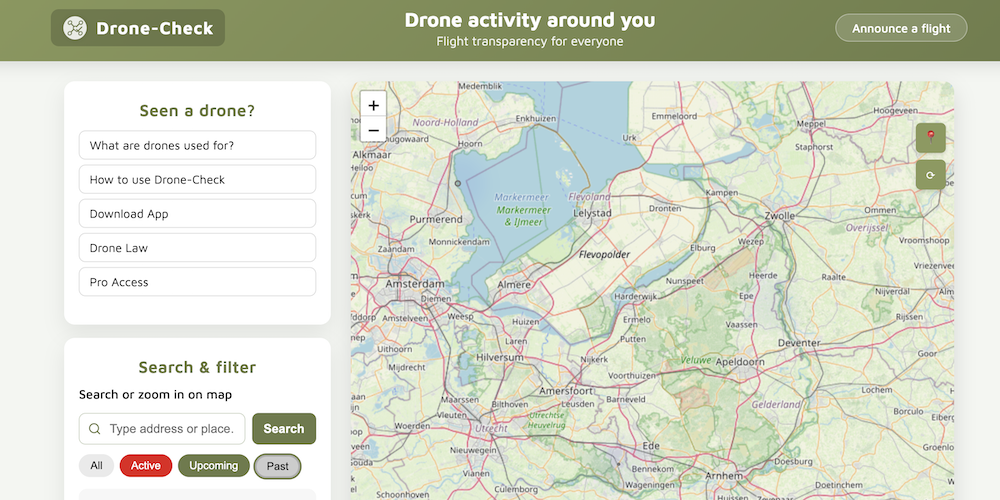Click the Utrecht label on the map
This screenshot has height=500, width=1000.
[491, 429]
